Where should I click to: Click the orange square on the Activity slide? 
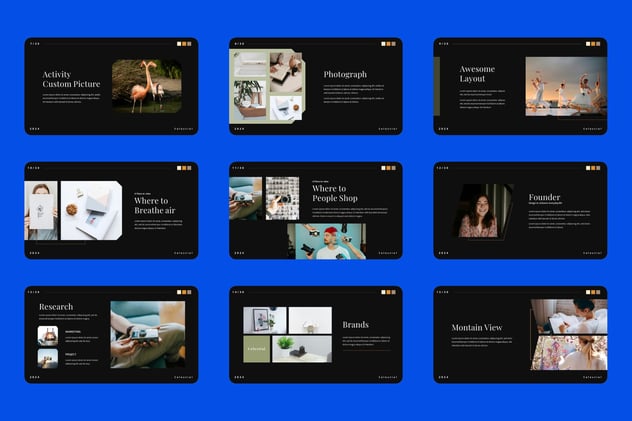(x=184, y=44)
